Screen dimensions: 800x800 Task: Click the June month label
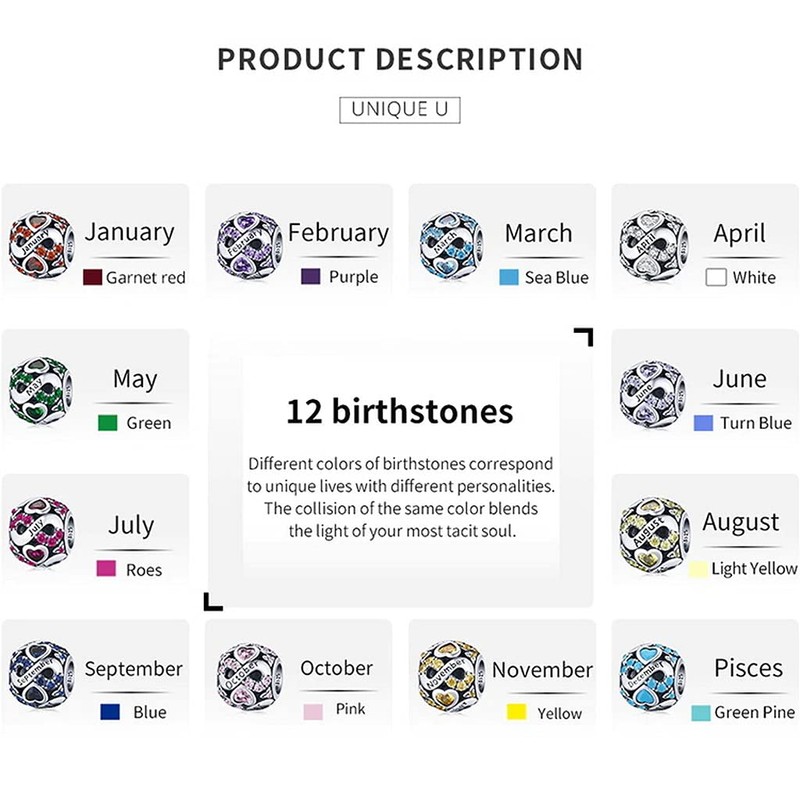[740, 379]
